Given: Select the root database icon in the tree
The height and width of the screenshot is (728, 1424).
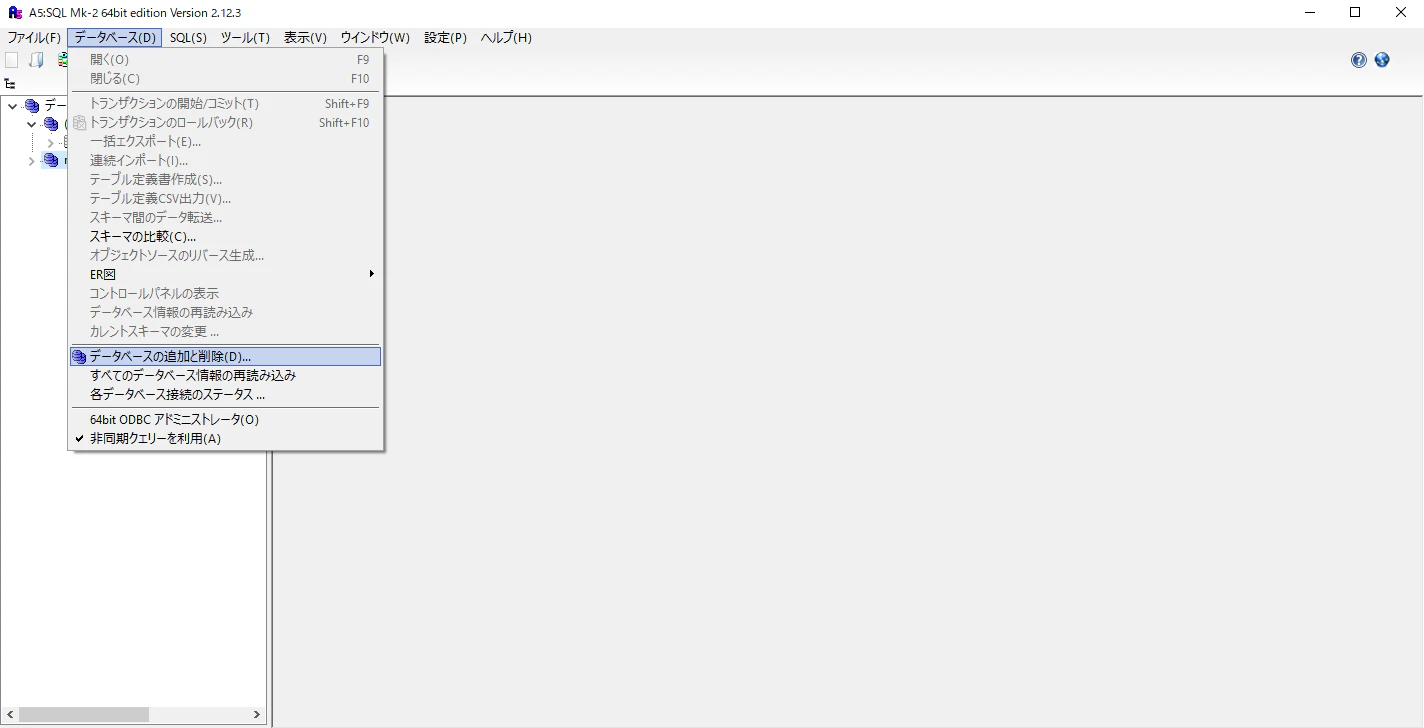Looking at the screenshot, I should coord(32,105).
